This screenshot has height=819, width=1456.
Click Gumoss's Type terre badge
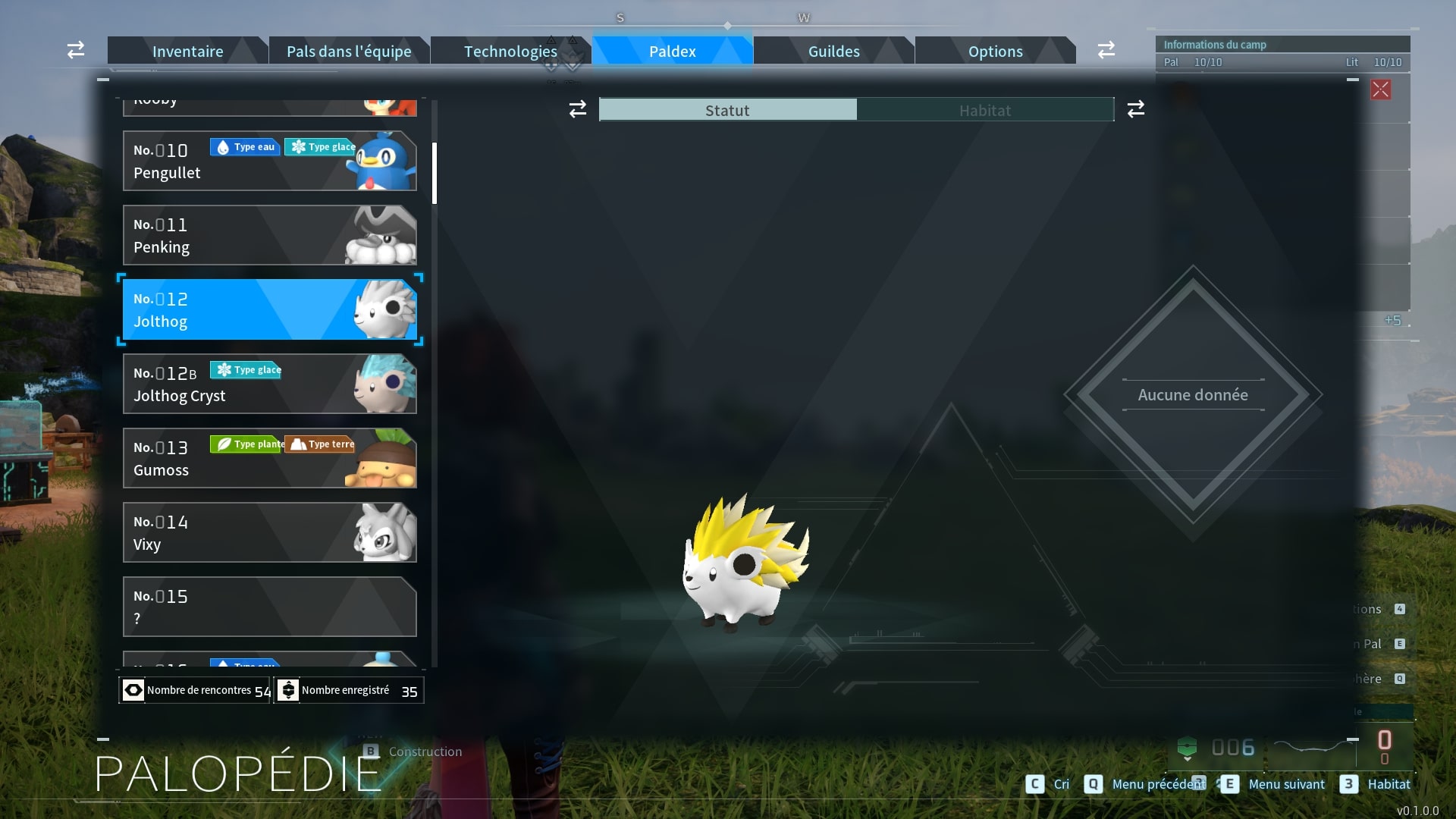coord(319,444)
